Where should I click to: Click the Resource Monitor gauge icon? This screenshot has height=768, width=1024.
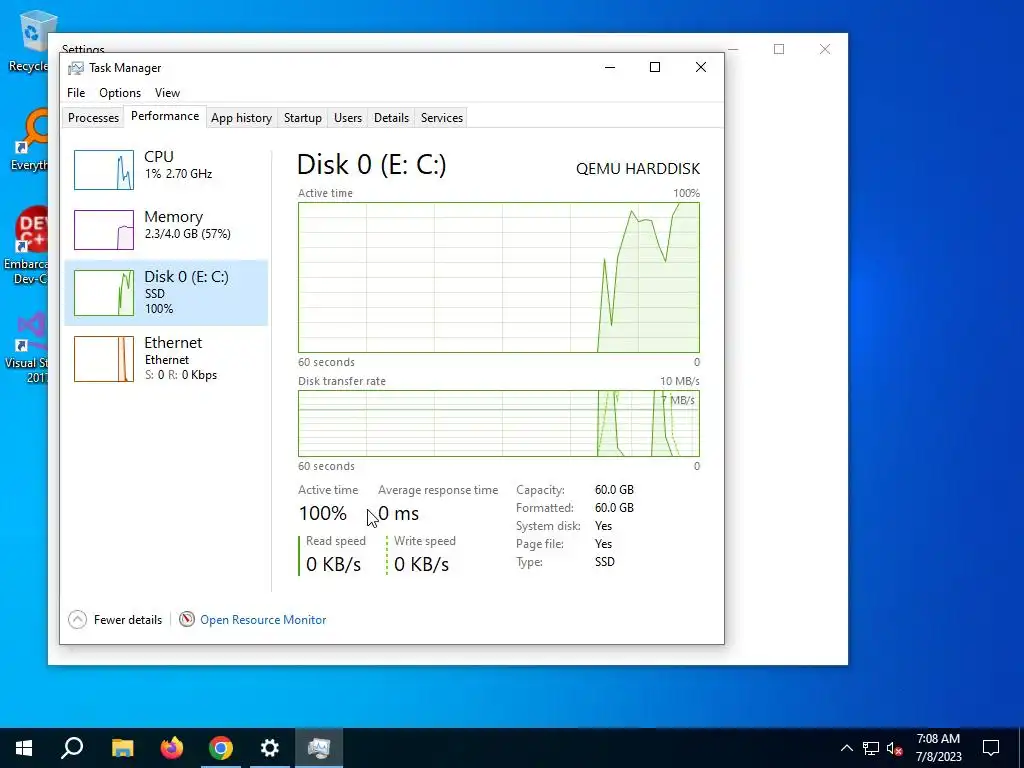[187, 619]
